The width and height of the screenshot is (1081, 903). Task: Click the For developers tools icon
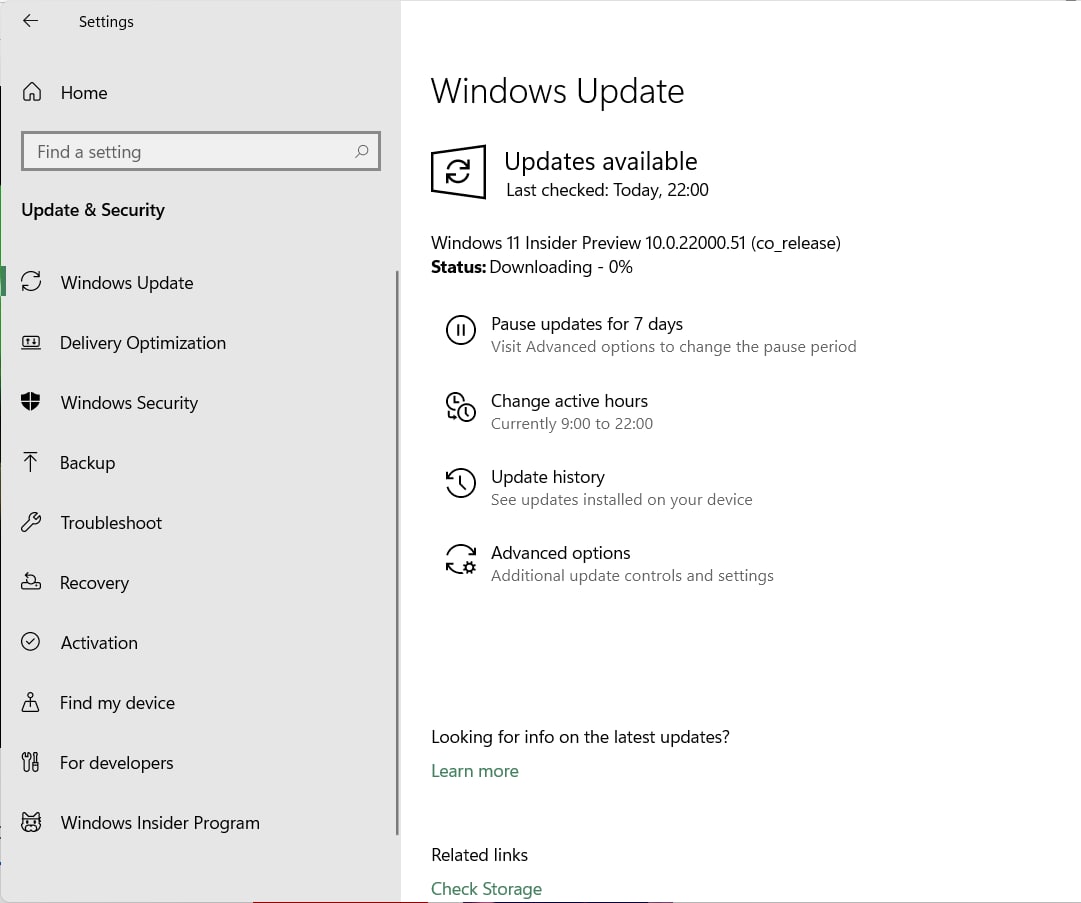[x=30, y=762]
